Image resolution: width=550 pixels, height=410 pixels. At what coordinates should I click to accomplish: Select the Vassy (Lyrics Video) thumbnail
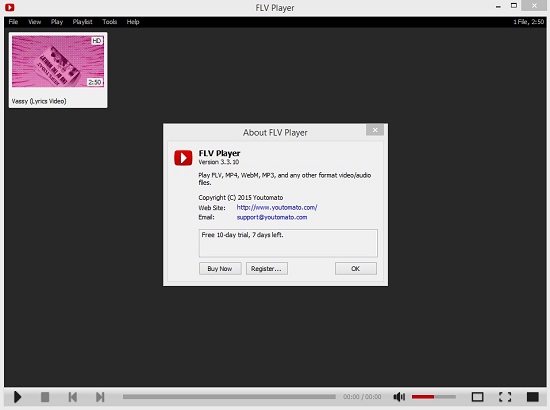click(58, 70)
